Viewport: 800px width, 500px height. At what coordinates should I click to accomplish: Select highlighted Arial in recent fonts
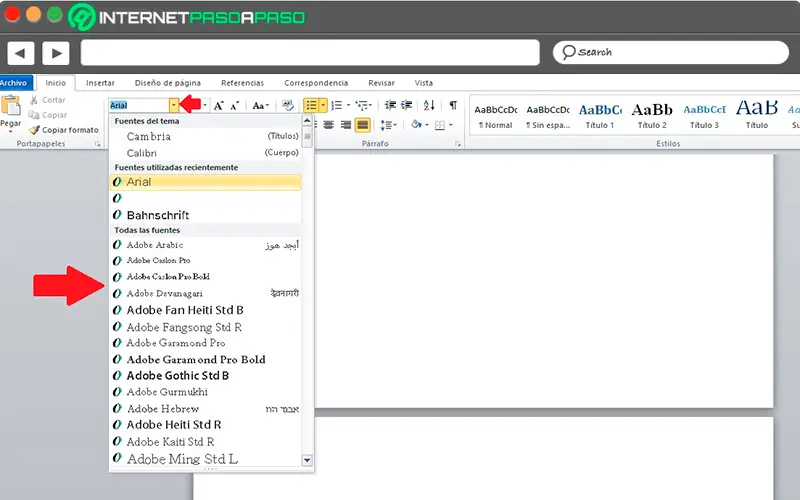pos(206,182)
